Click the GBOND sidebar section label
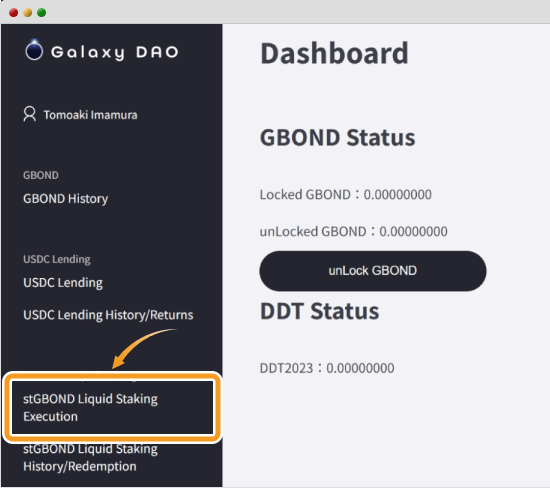The width and height of the screenshot is (550, 488). tap(41, 175)
